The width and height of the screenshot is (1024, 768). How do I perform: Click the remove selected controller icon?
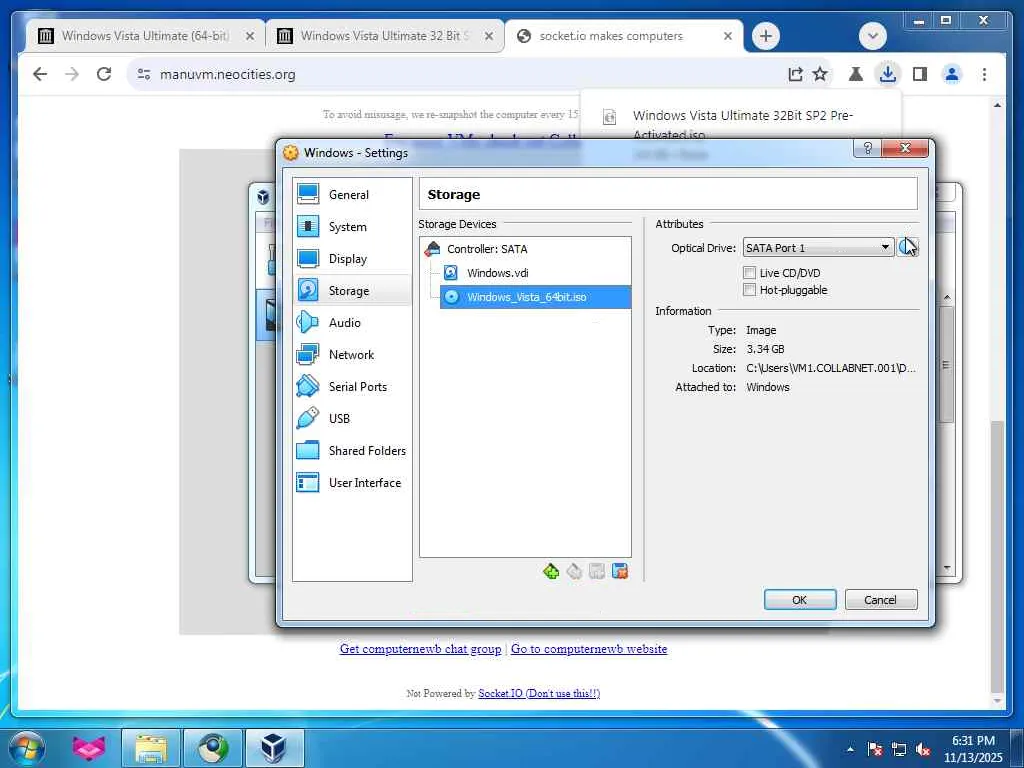click(x=574, y=571)
